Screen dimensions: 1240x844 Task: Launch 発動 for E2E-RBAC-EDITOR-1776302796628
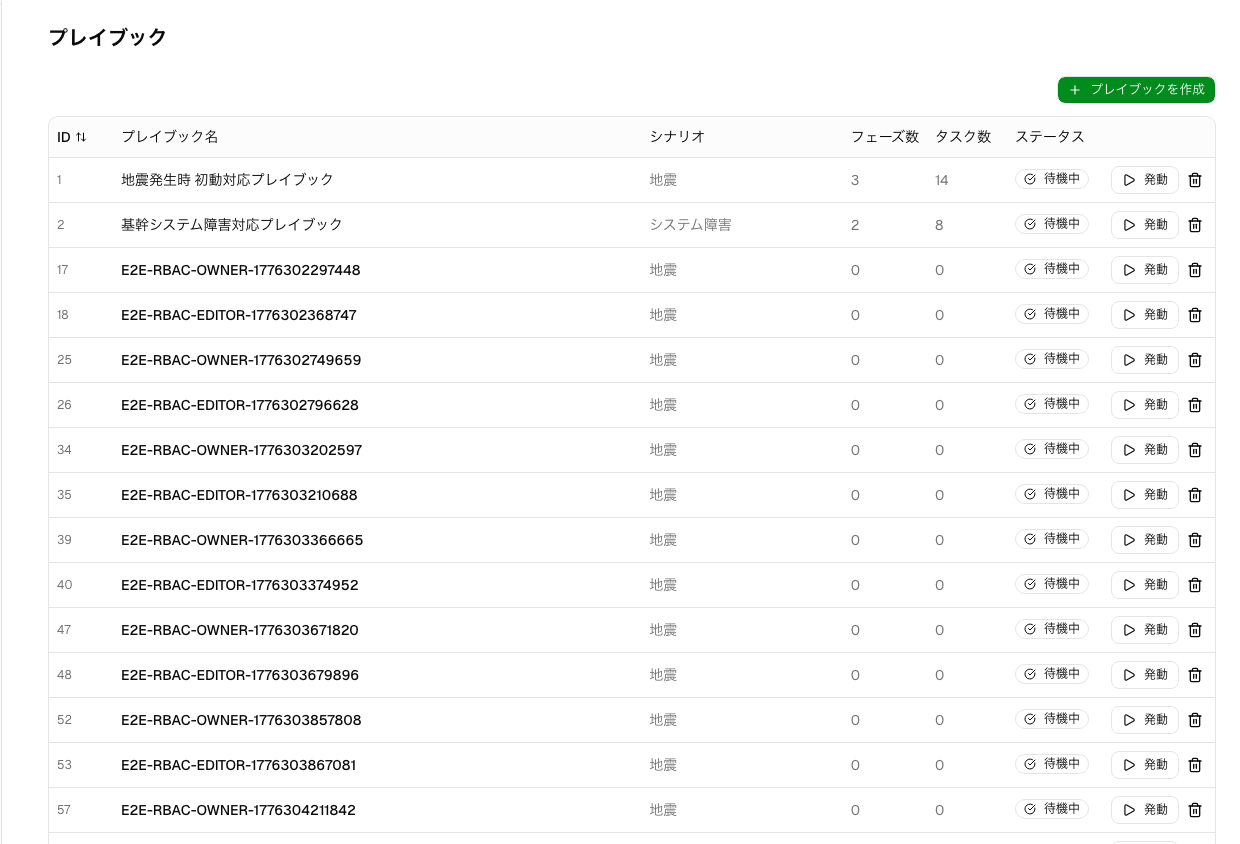click(x=1145, y=405)
